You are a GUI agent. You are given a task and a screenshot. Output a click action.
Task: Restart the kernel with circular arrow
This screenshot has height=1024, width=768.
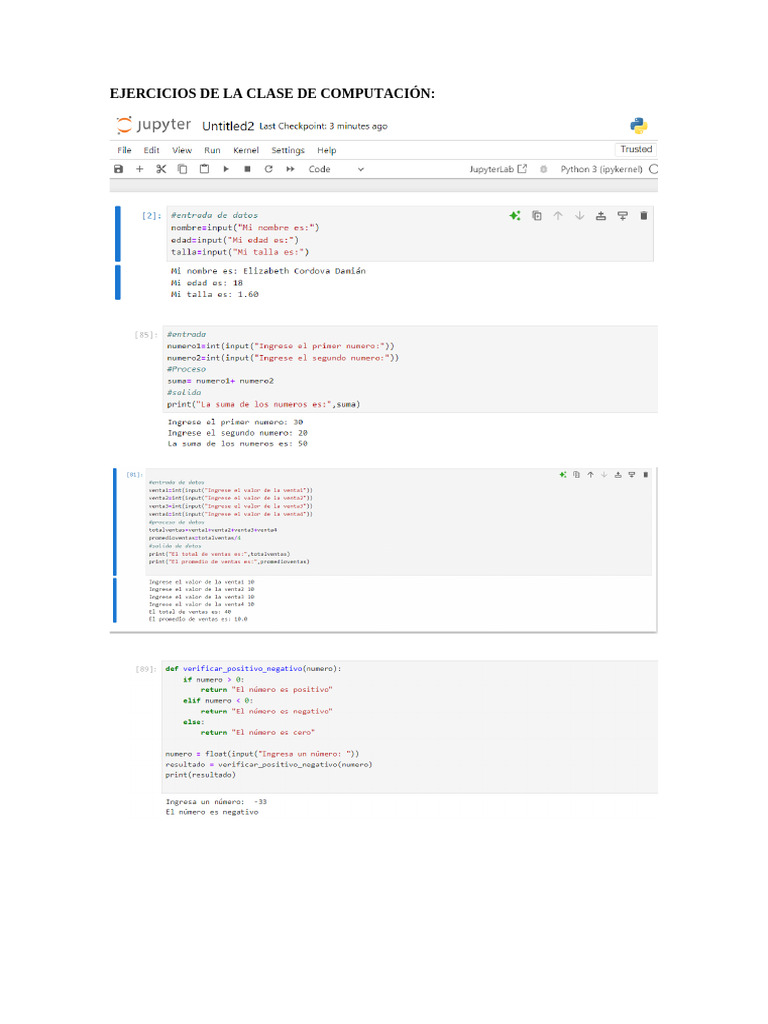pyautogui.click(x=268, y=169)
